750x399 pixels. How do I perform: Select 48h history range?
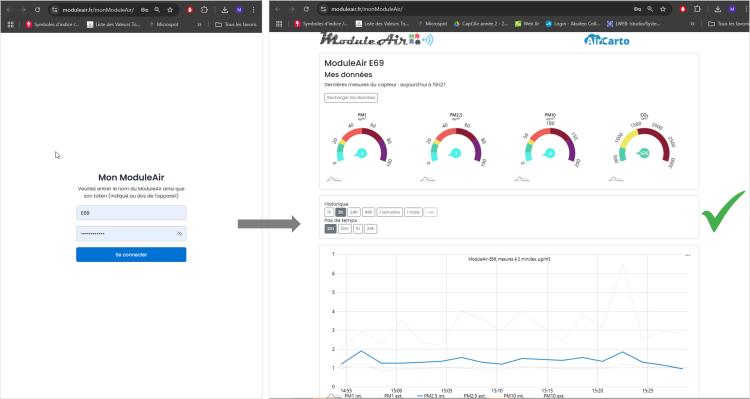(x=369, y=212)
